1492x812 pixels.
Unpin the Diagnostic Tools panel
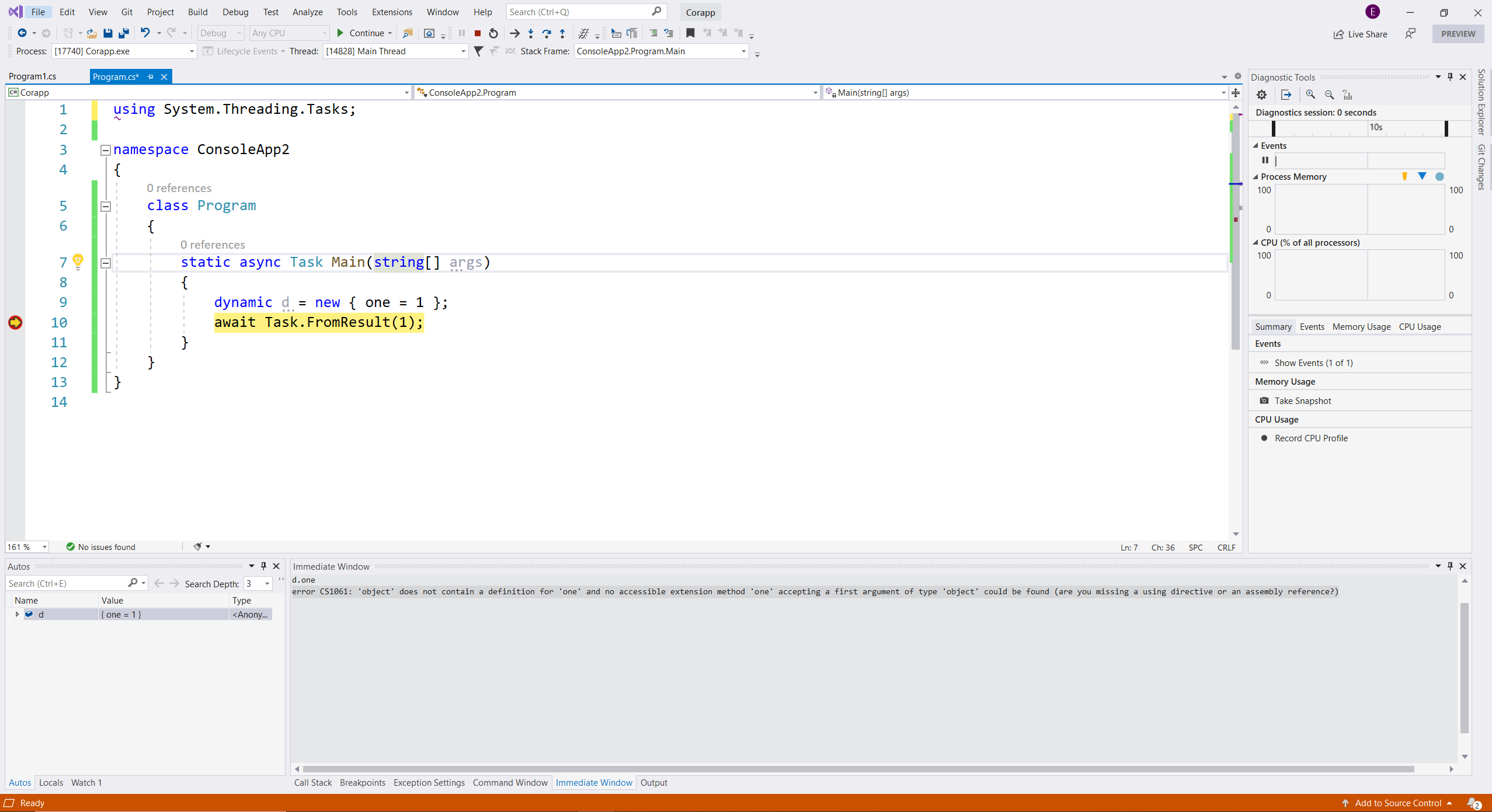pos(1450,76)
